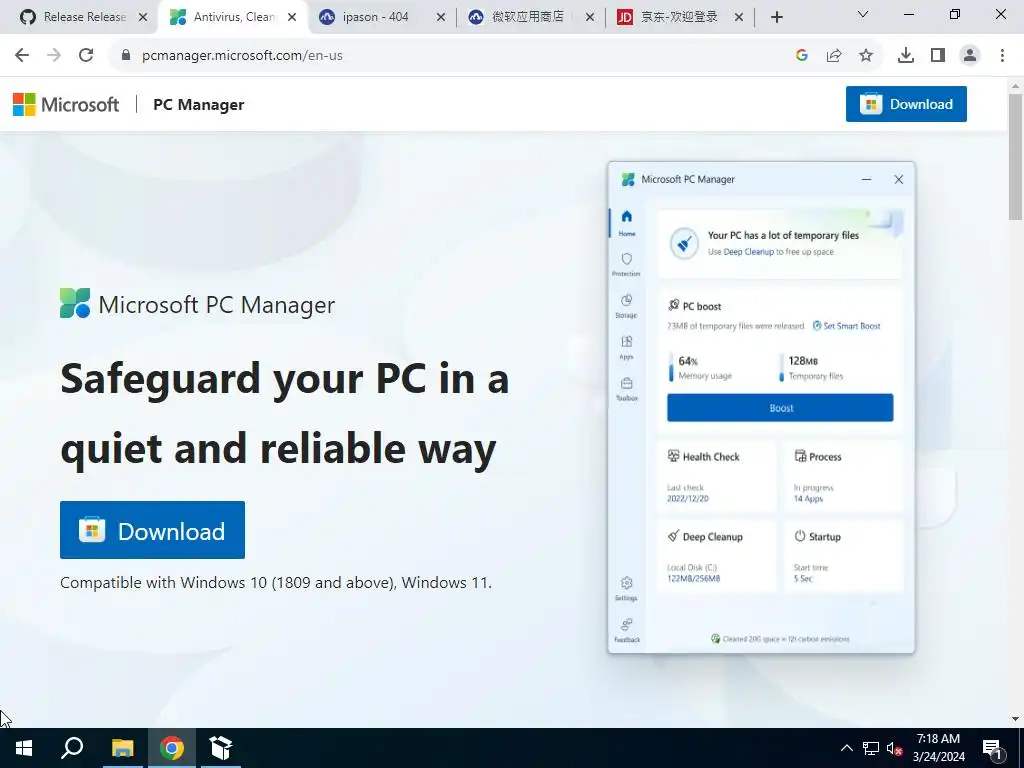The height and width of the screenshot is (768, 1024).
Task: Open File Explorer from the taskbar
Action: pyautogui.click(x=122, y=748)
